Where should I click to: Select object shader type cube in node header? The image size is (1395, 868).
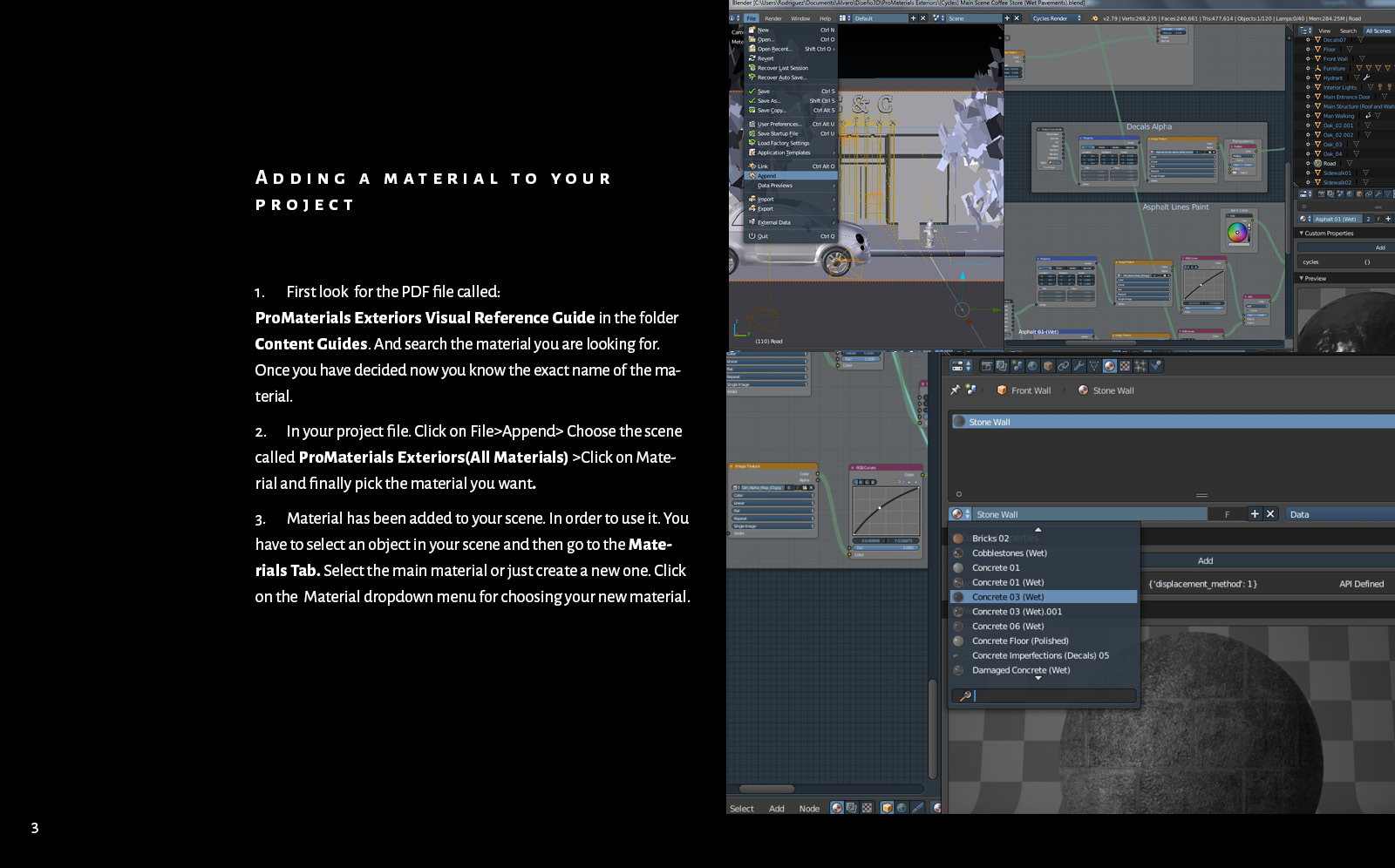point(888,808)
